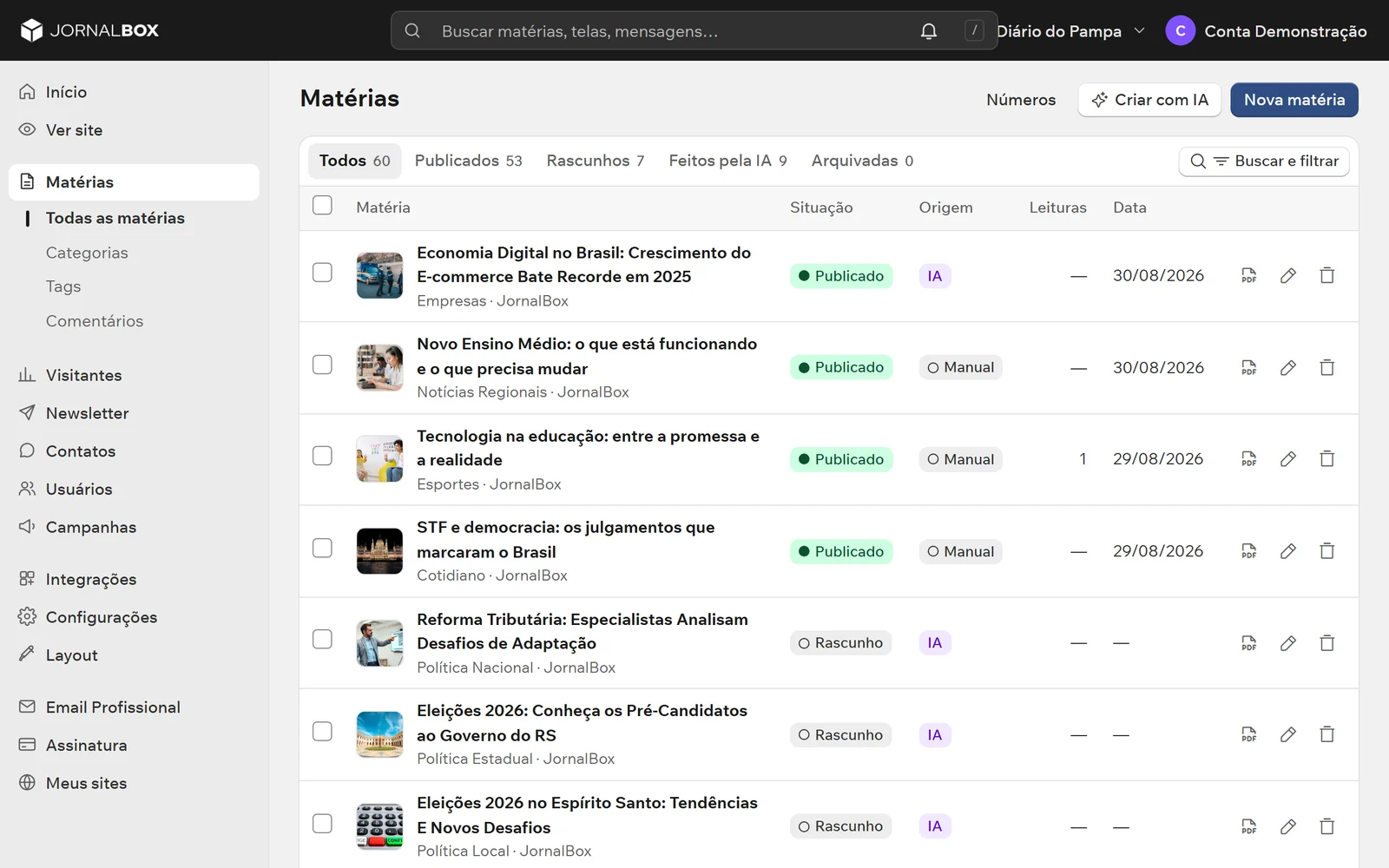Delete the Eleições 2026 Governo do RS draft
The image size is (1389, 868).
click(x=1327, y=734)
